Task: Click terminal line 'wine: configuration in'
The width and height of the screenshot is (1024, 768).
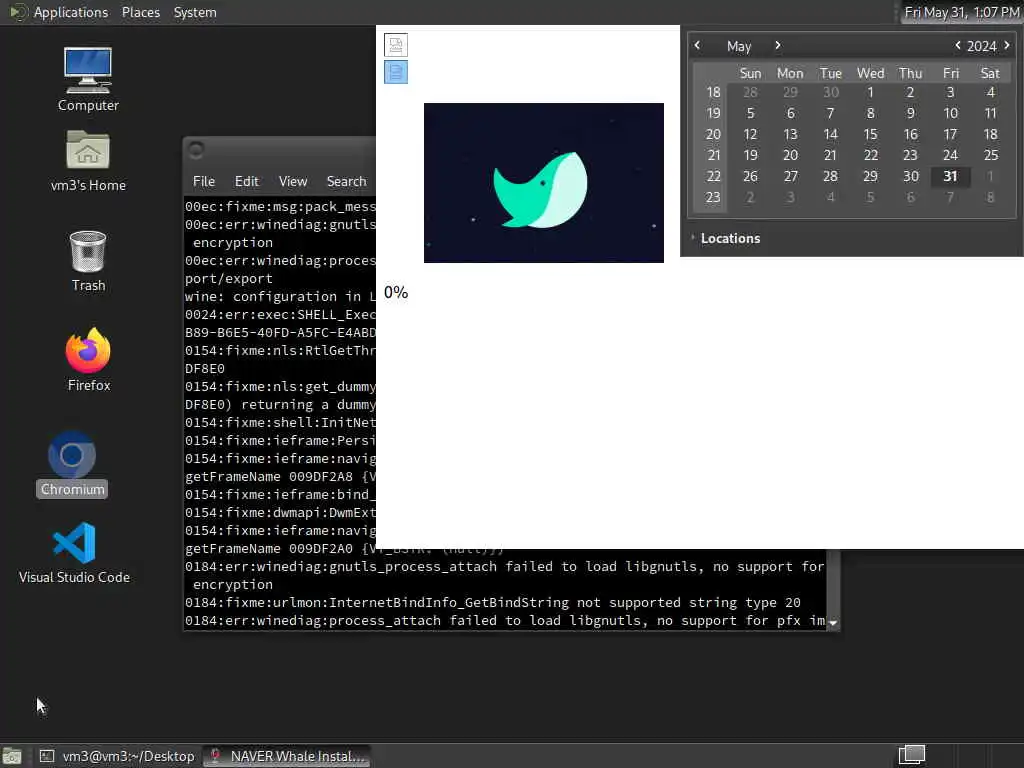Action: click(280, 296)
